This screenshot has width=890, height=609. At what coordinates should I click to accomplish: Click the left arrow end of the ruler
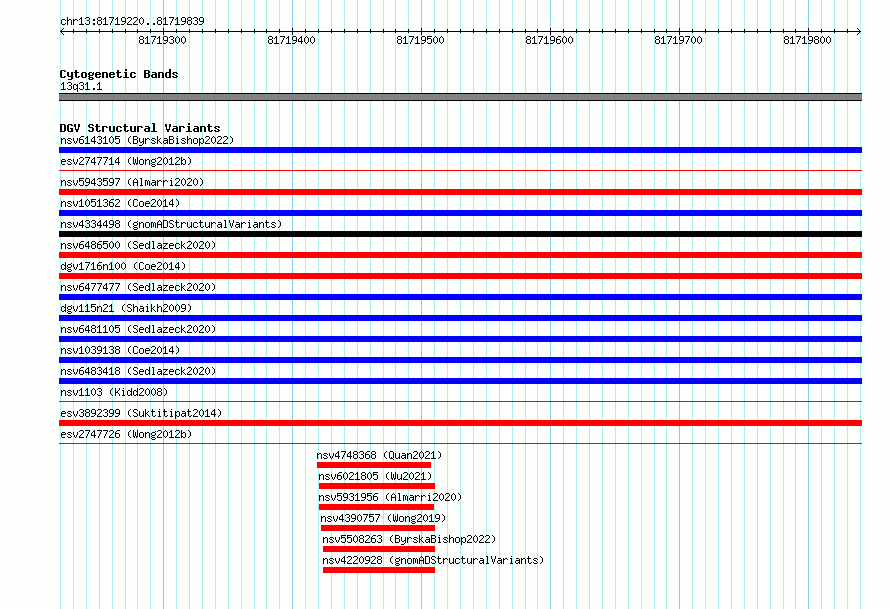click(62, 31)
